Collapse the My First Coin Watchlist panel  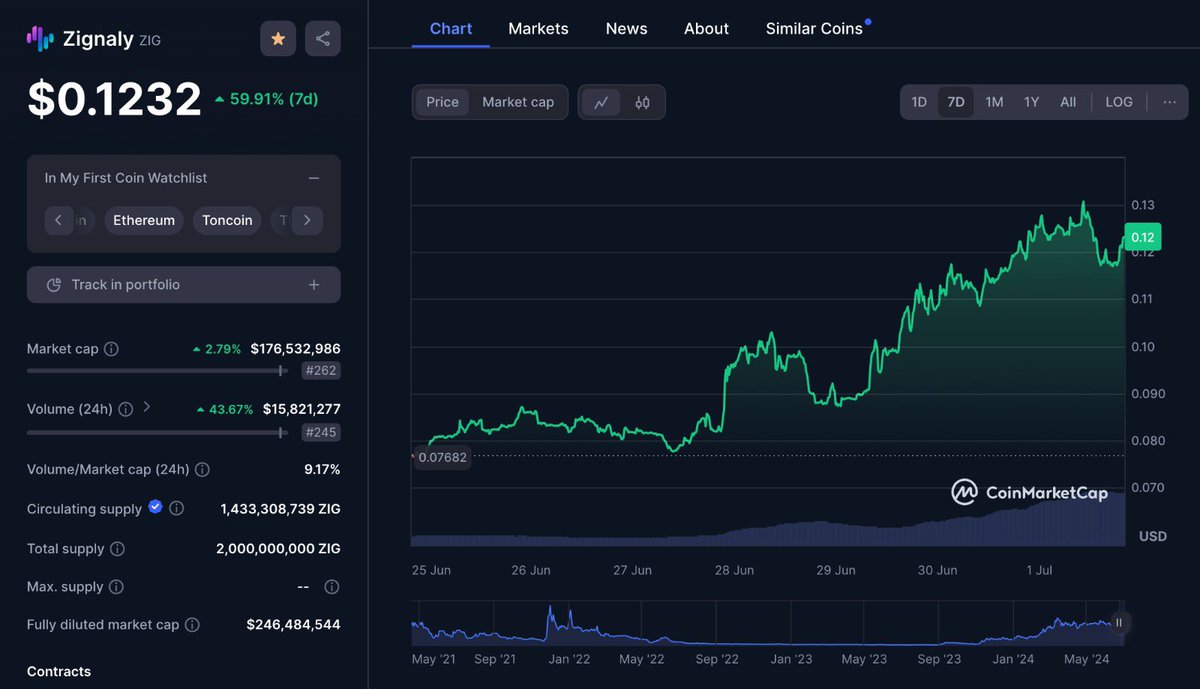[314, 178]
